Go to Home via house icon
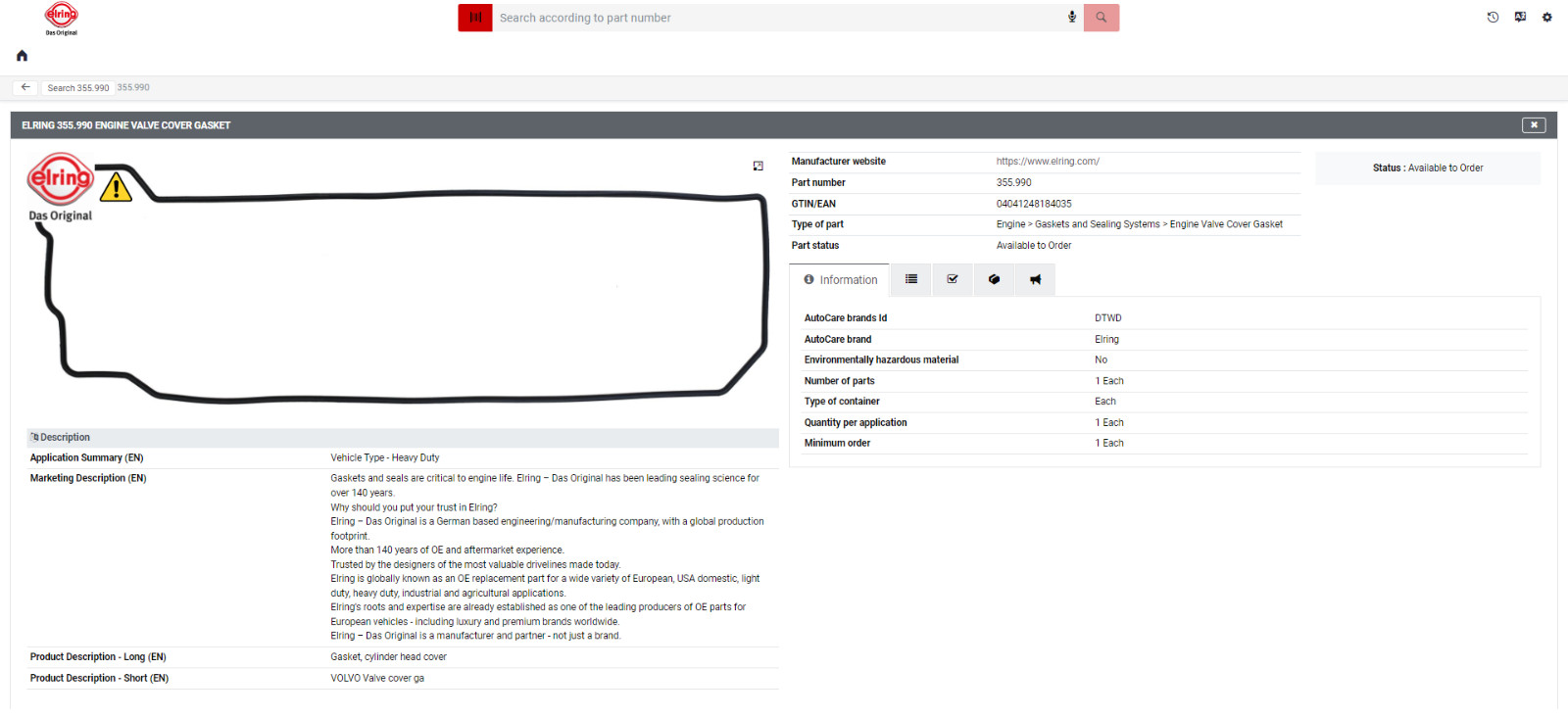The image size is (1568, 718). [22, 56]
